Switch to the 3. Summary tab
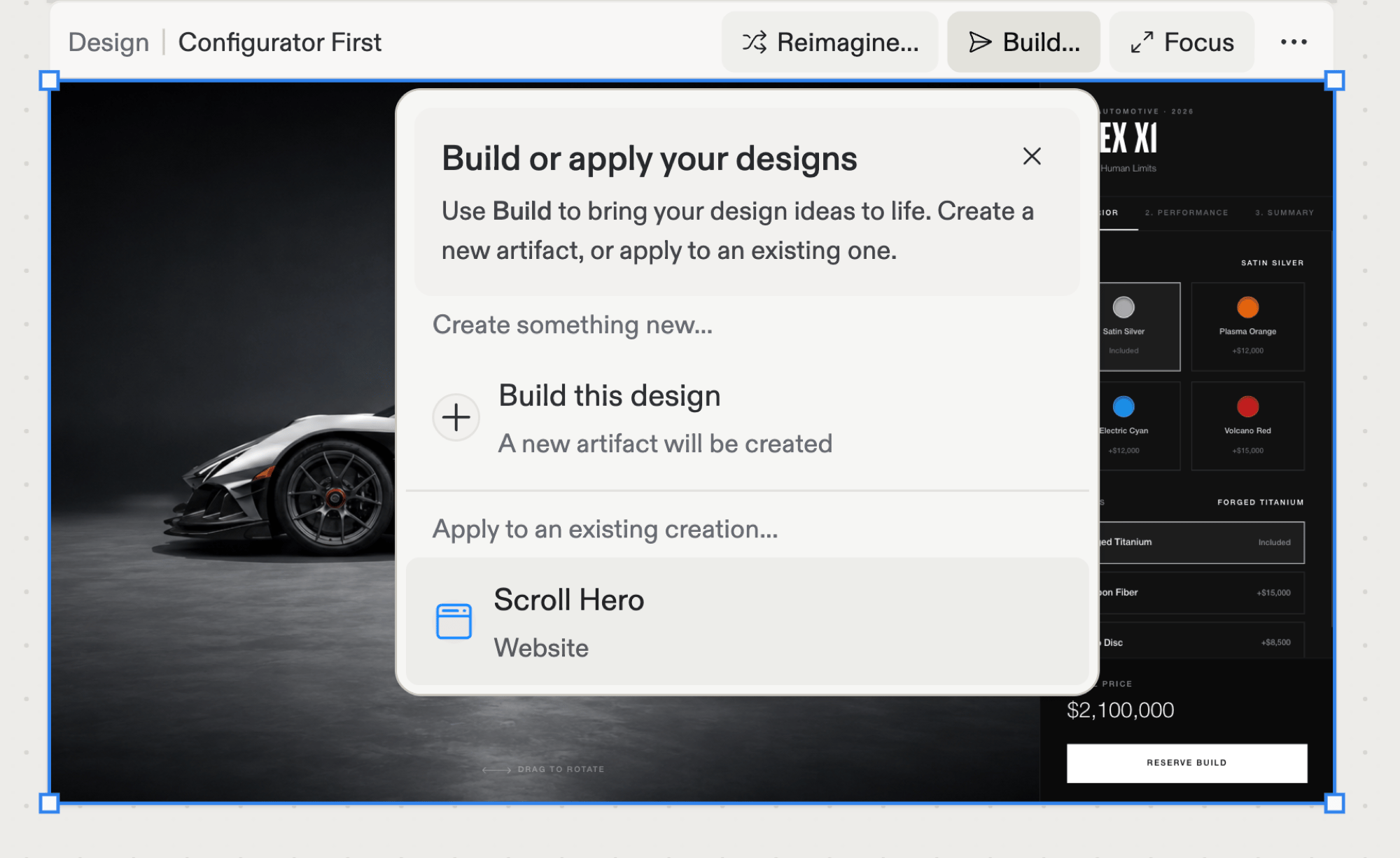 pos(1284,213)
